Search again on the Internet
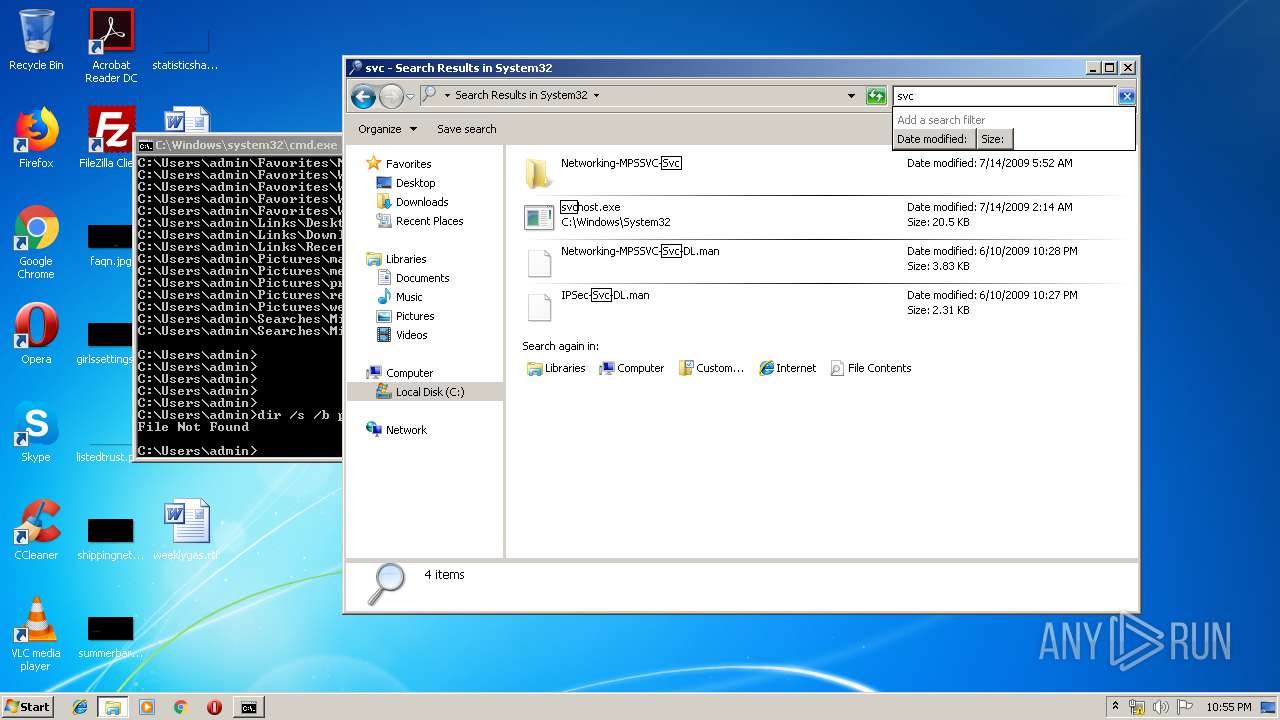The width and height of the screenshot is (1280, 720). click(x=787, y=368)
